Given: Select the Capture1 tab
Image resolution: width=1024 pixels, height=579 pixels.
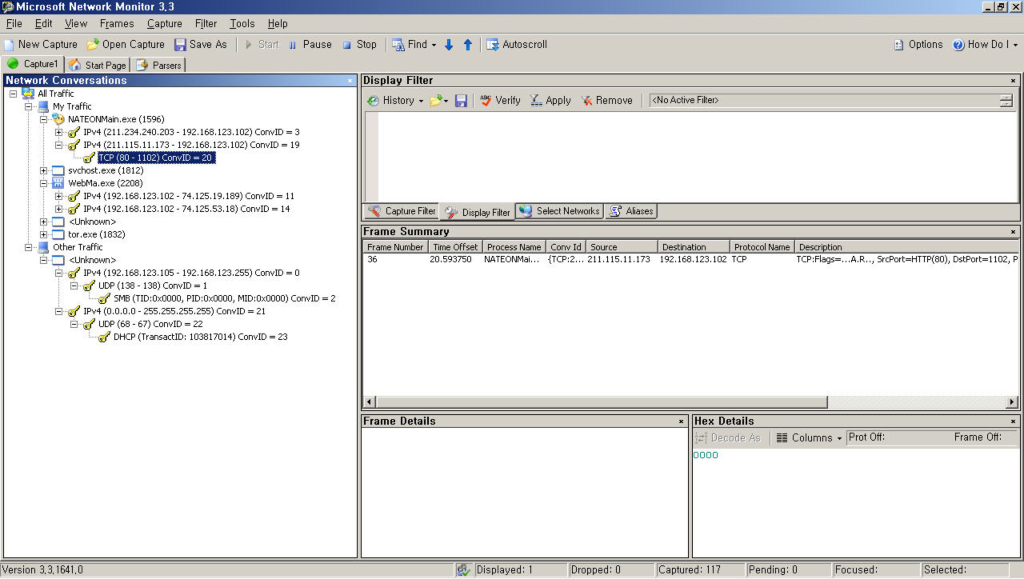Looking at the screenshot, I should click(33, 64).
